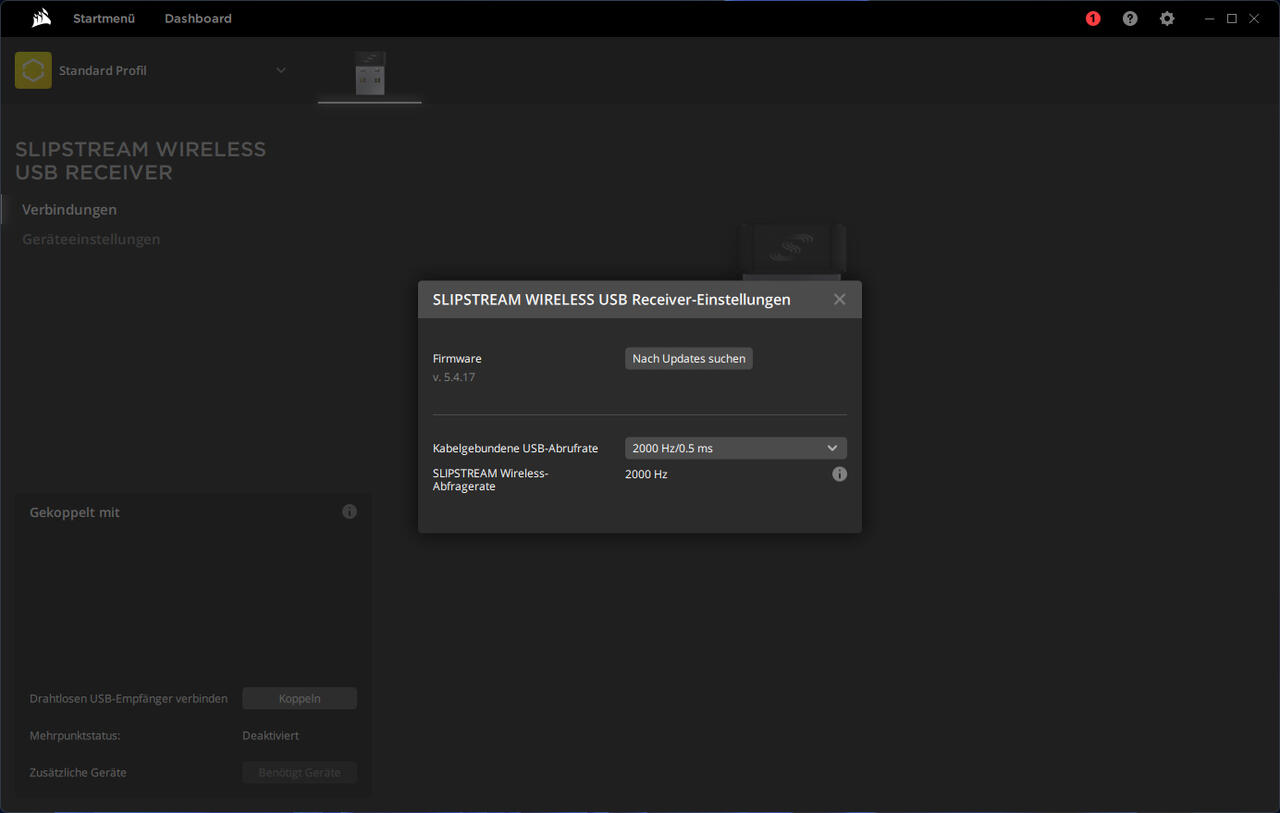The width and height of the screenshot is (1280, 813).
Task: Click the Drahtlosen USB-Empfänger verbinden label
Action: pos(129,698)
